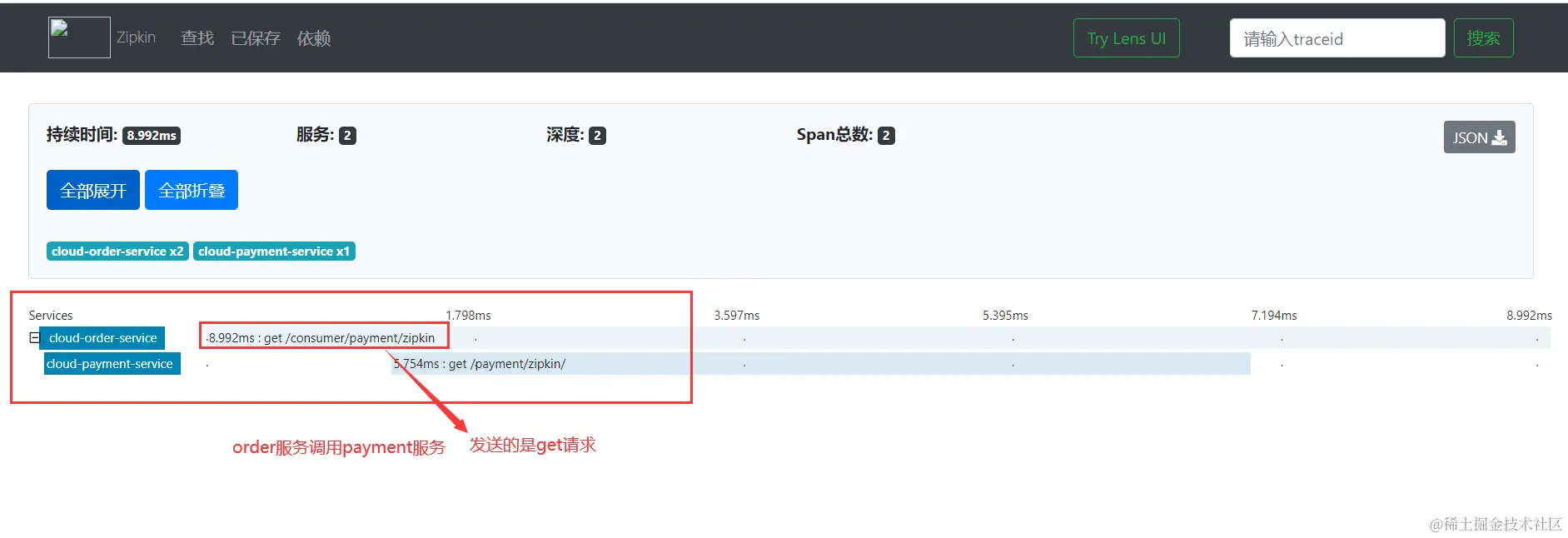Image resolution: width=1568 pixels, height=538 pixels.
Task: Click the Services column header
Action: (x=51, y=316)
